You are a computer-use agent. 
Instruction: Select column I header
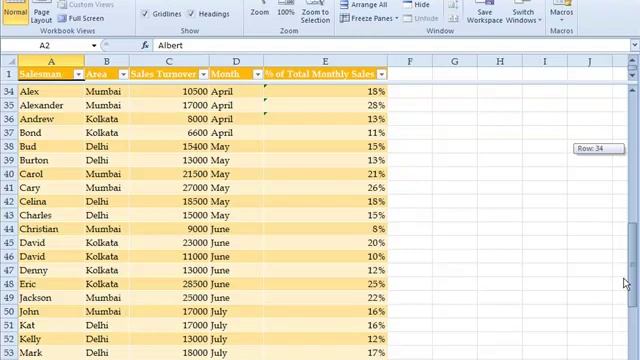[544, 61]
